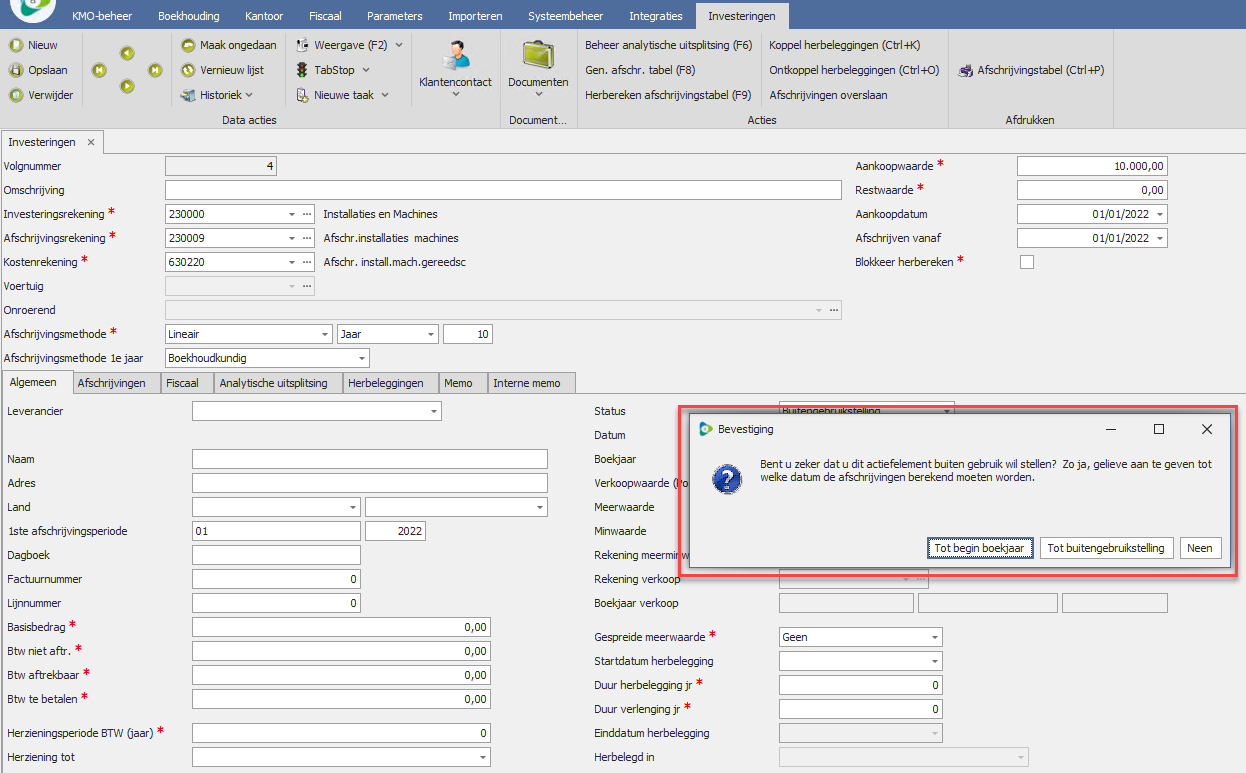Click into the Omschrijving text field

coord(503,190)
